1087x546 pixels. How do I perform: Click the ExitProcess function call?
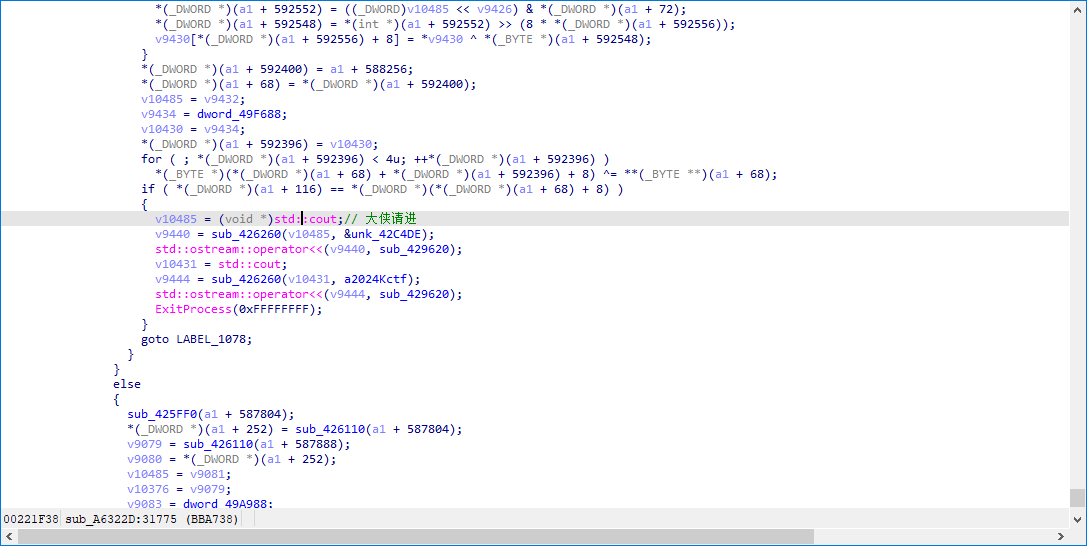coord(193,309)
